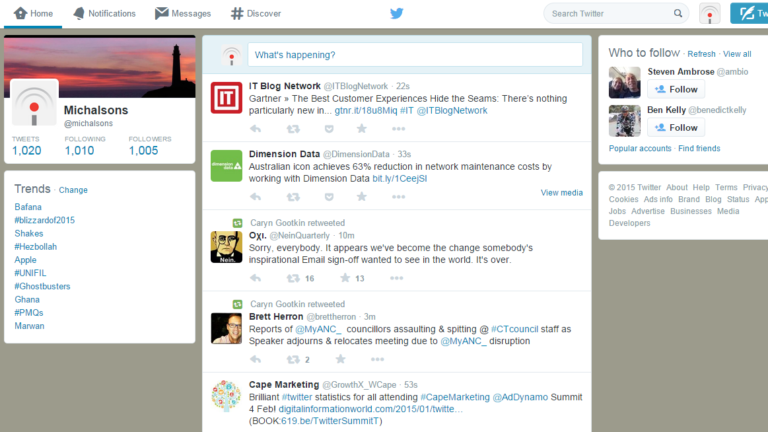
Task: Open the #CapeMarketing hashtag
Action: point(455,397)
